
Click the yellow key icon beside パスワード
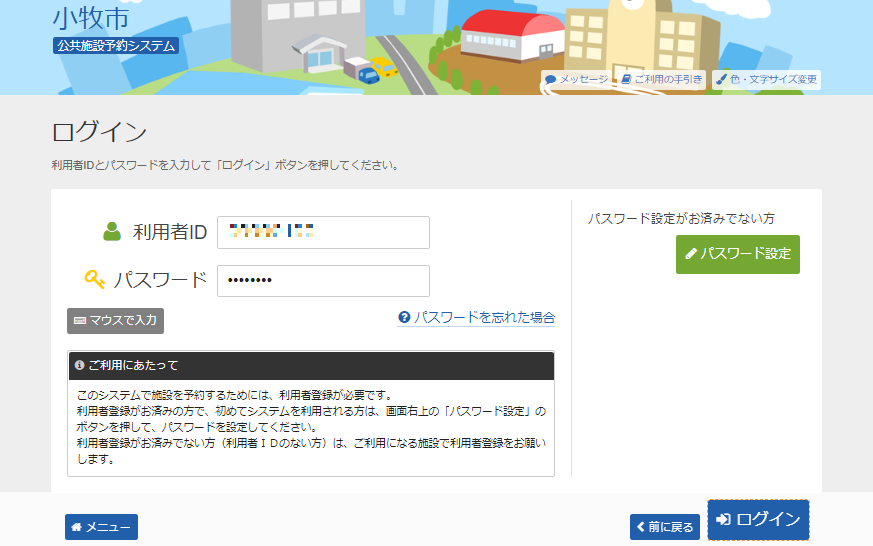coord(95,279)
